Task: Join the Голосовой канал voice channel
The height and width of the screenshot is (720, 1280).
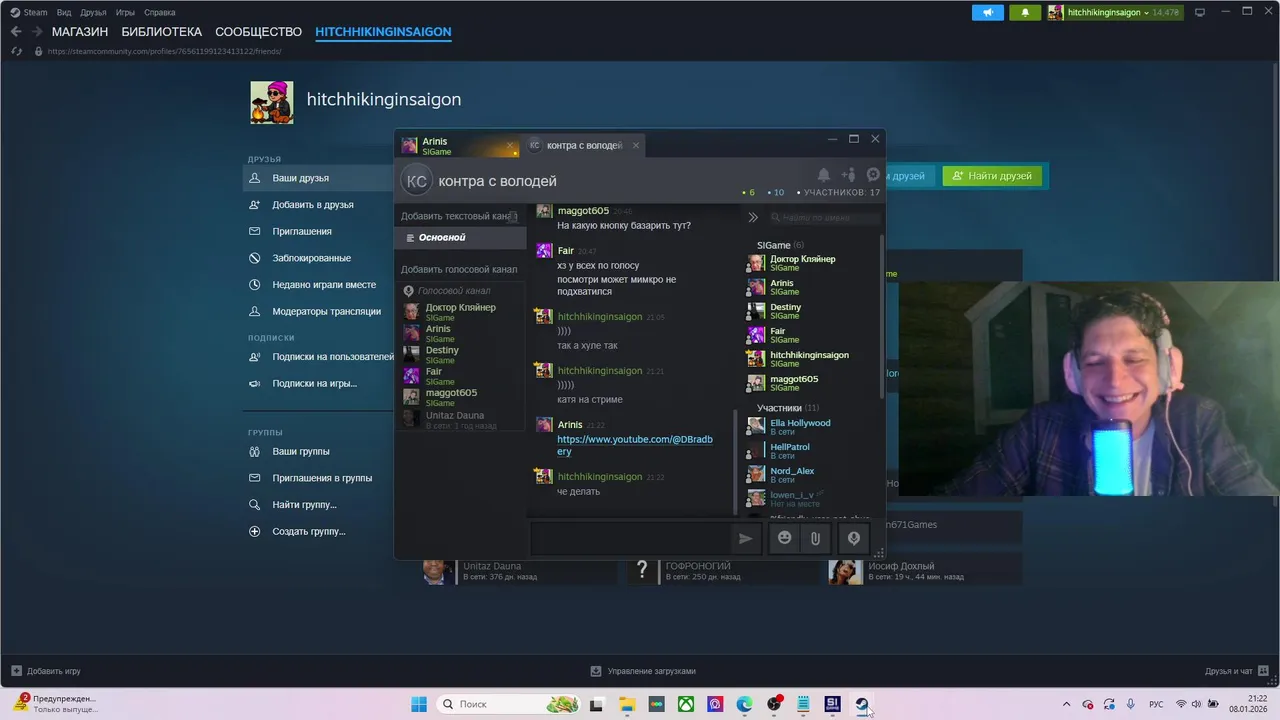Action: [454, 291]
